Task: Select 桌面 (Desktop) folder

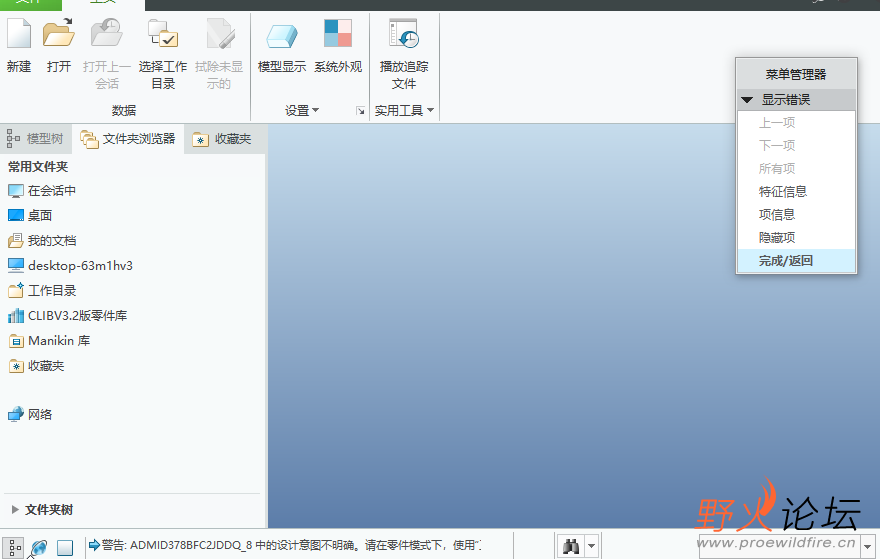Action: 30,216
